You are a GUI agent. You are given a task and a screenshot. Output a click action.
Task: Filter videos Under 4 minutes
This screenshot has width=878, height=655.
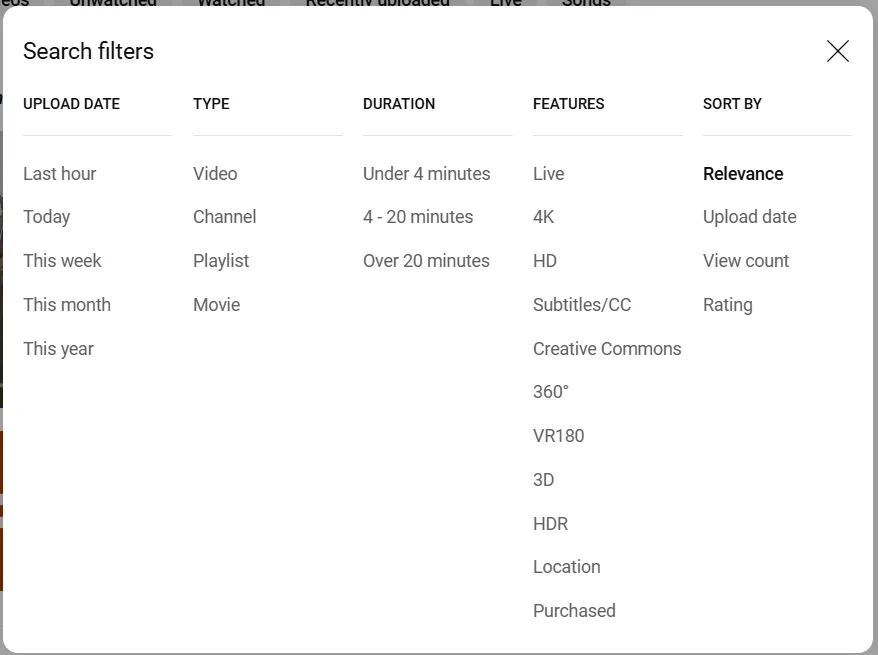tap(426, 173)
